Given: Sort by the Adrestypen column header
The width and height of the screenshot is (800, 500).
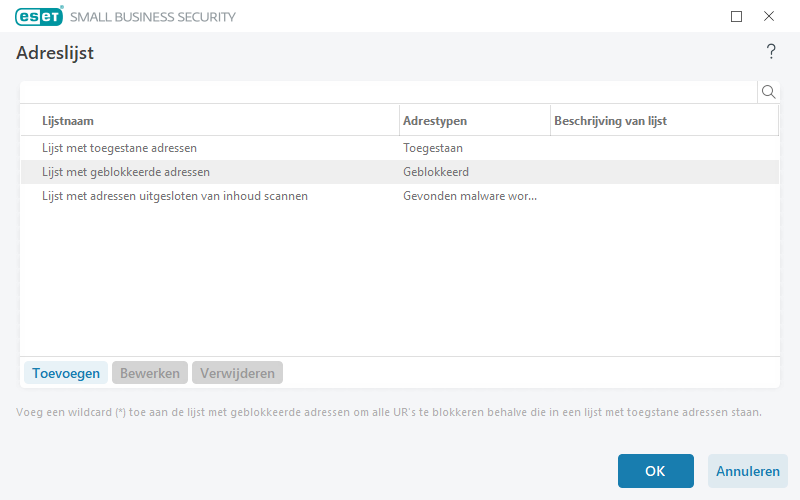Looking at the screenshot, I should (475, 121).
